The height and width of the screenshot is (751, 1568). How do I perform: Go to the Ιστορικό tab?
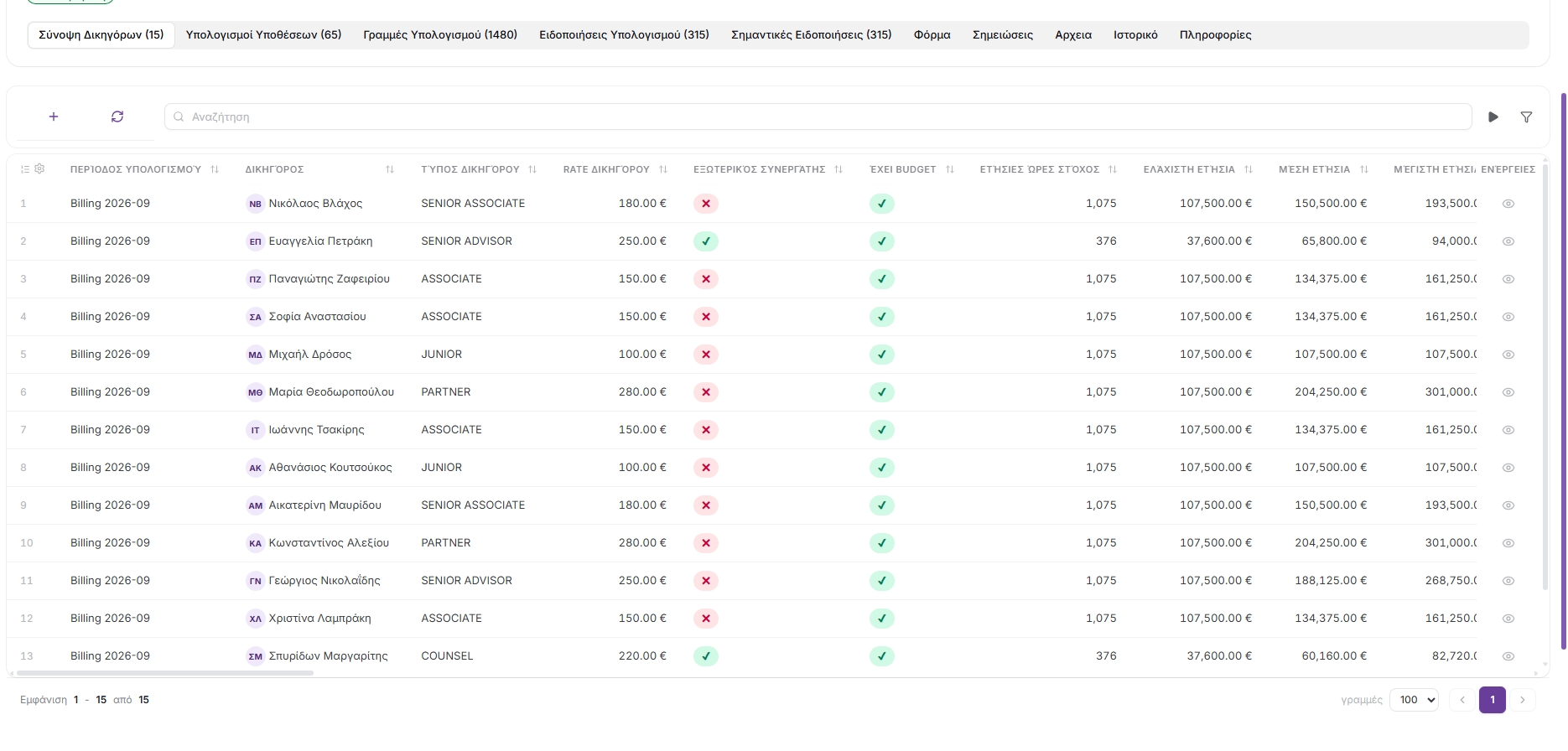(x=1135, y=34)
